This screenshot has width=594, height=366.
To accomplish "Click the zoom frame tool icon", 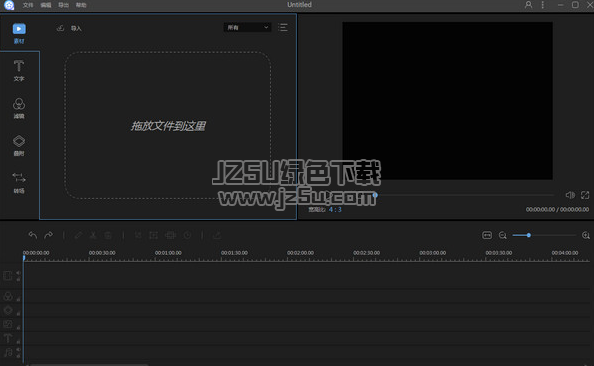I will [x=153, y=235].
